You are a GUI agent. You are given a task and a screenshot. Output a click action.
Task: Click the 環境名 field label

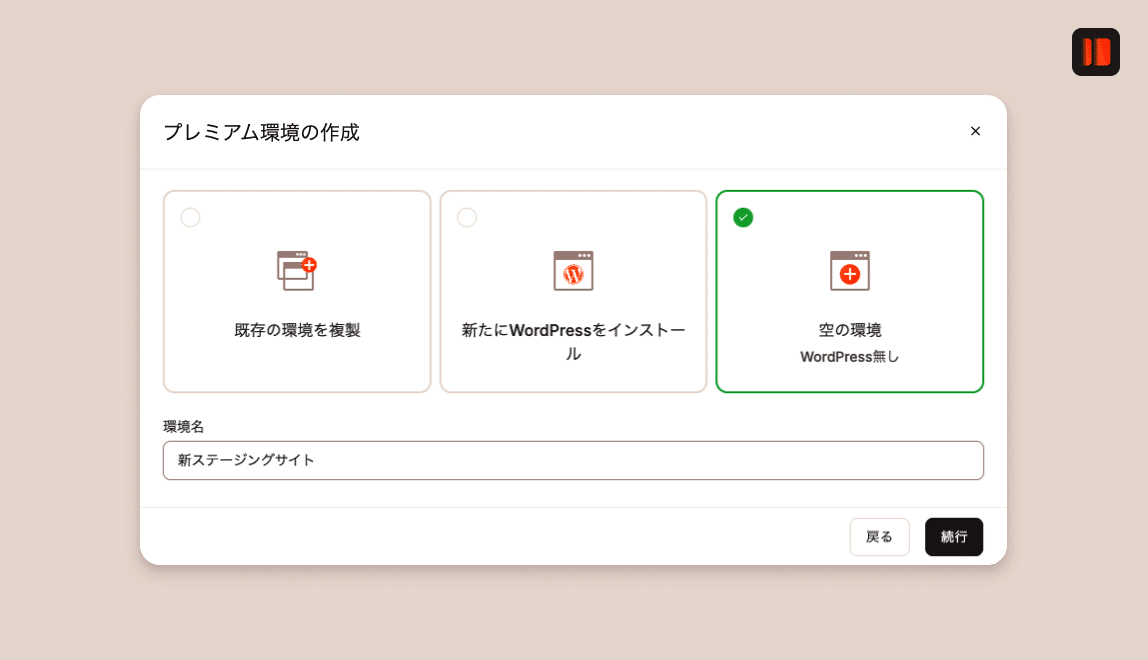coord(184,426)
